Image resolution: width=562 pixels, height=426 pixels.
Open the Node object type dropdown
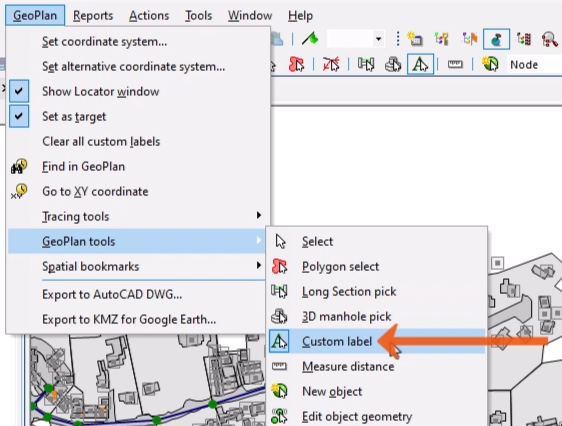pyautogui.click(x=534, y=64)
